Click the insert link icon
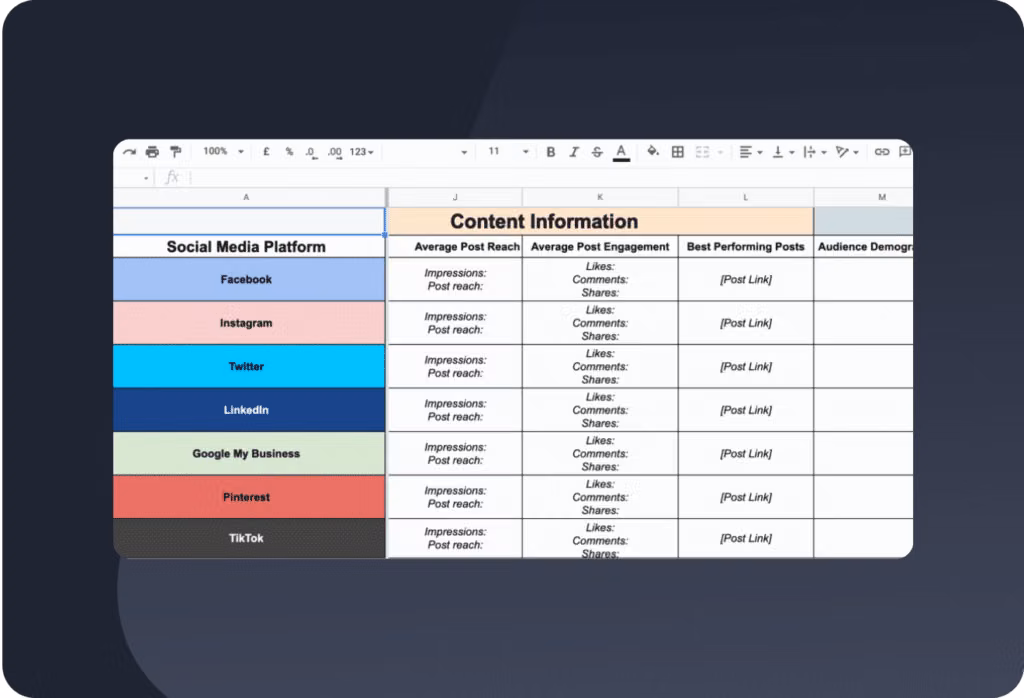The image size is (1024, 698). (x=882, y=152)
